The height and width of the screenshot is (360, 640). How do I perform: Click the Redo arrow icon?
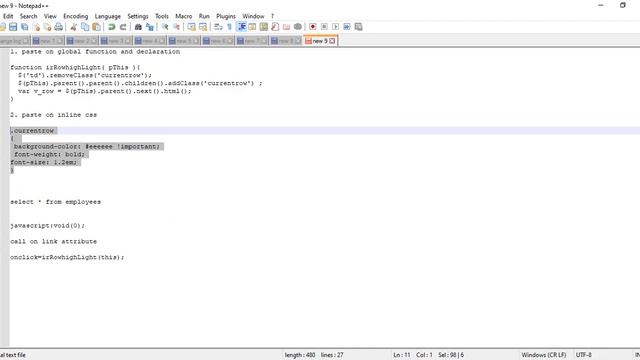(123, 27)
